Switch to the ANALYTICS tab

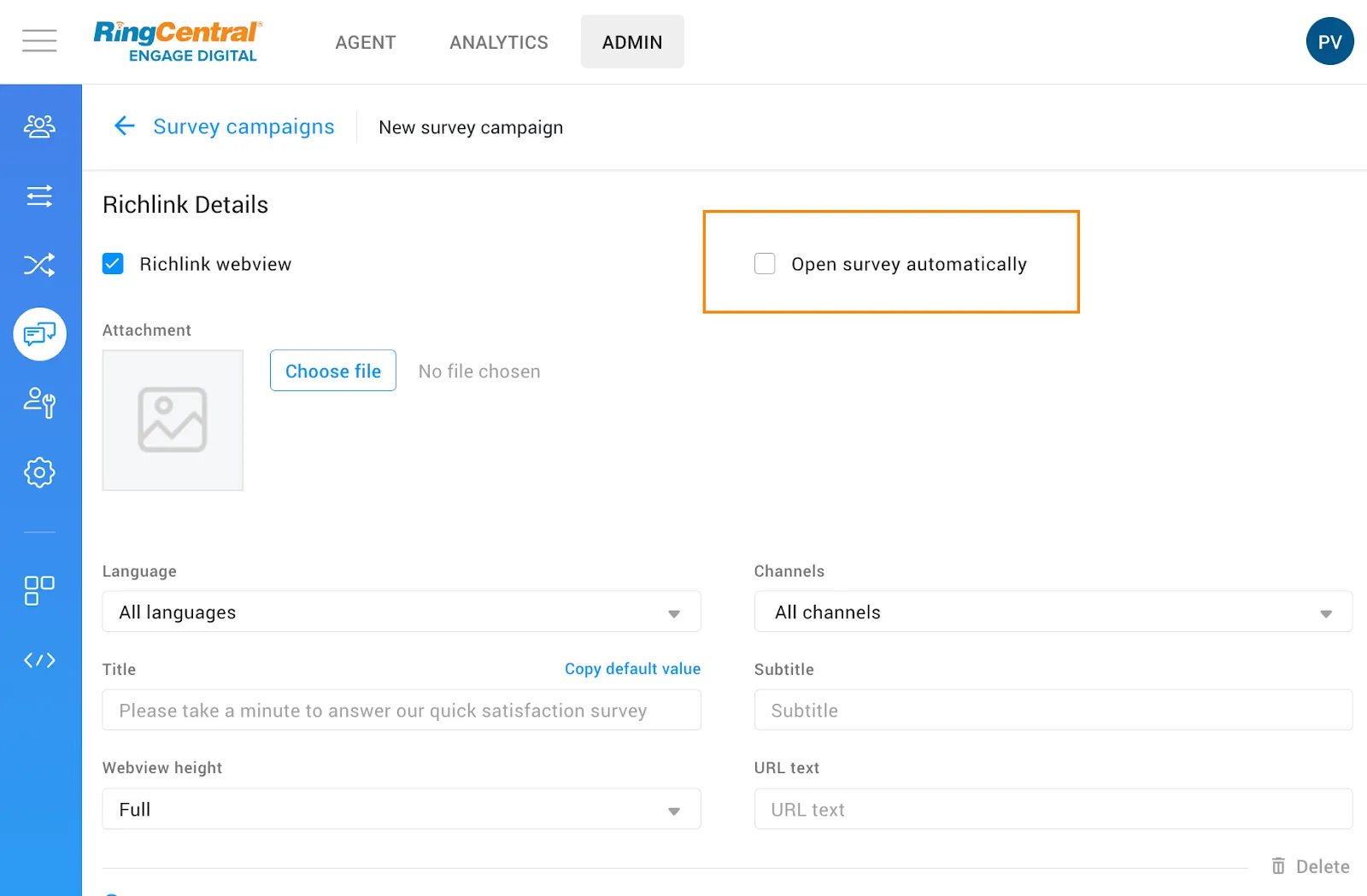pos(499,43)
